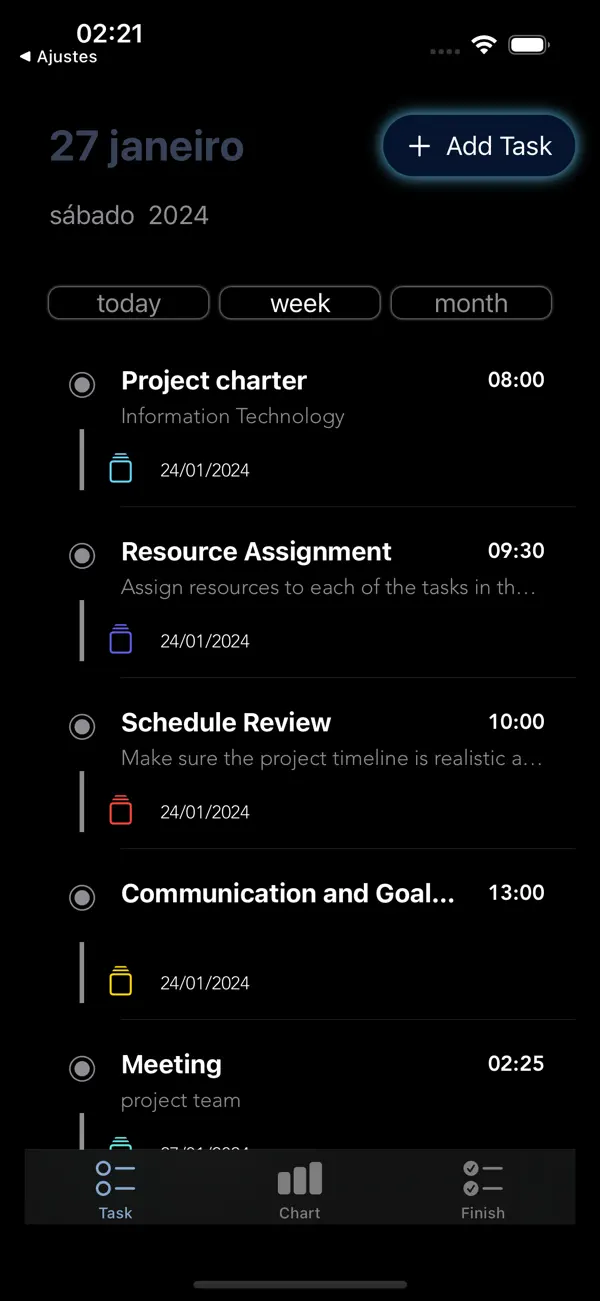Tap the plus icon in Add Task
The image size is (600, 1301).
419,146
